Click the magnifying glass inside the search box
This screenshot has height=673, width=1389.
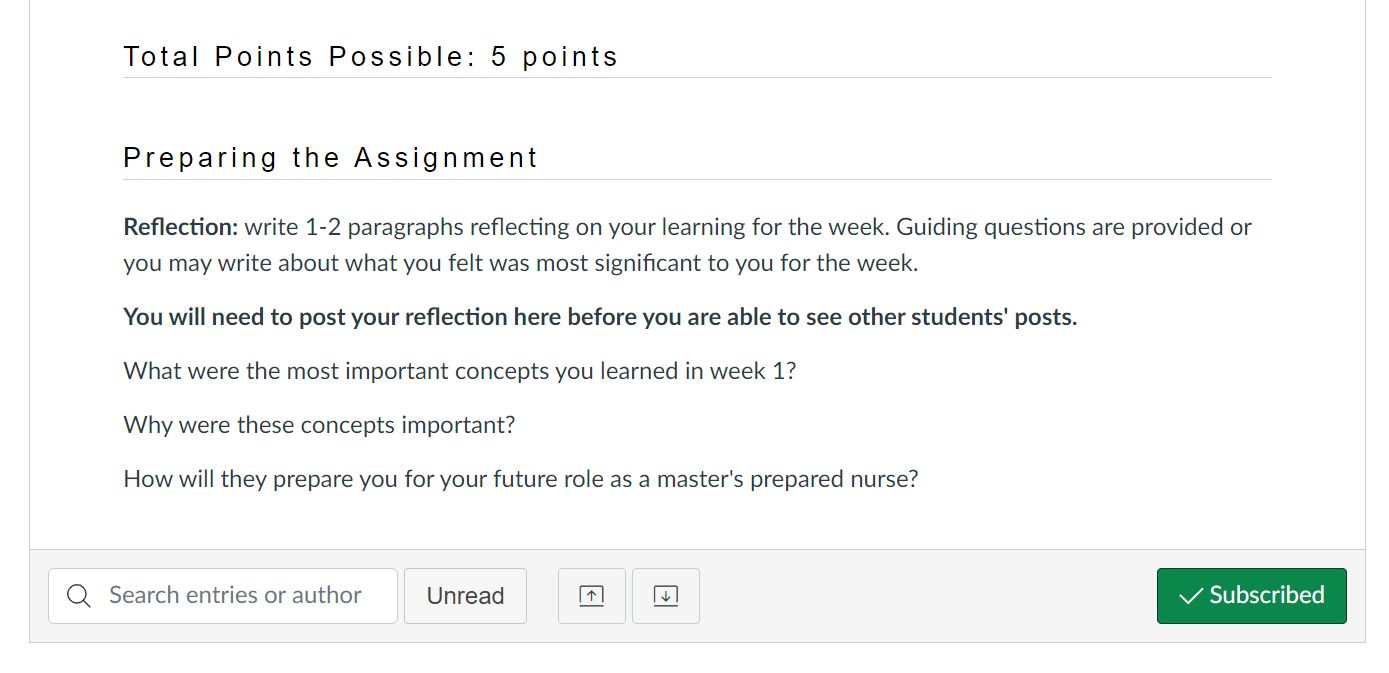tap(78, 595)
